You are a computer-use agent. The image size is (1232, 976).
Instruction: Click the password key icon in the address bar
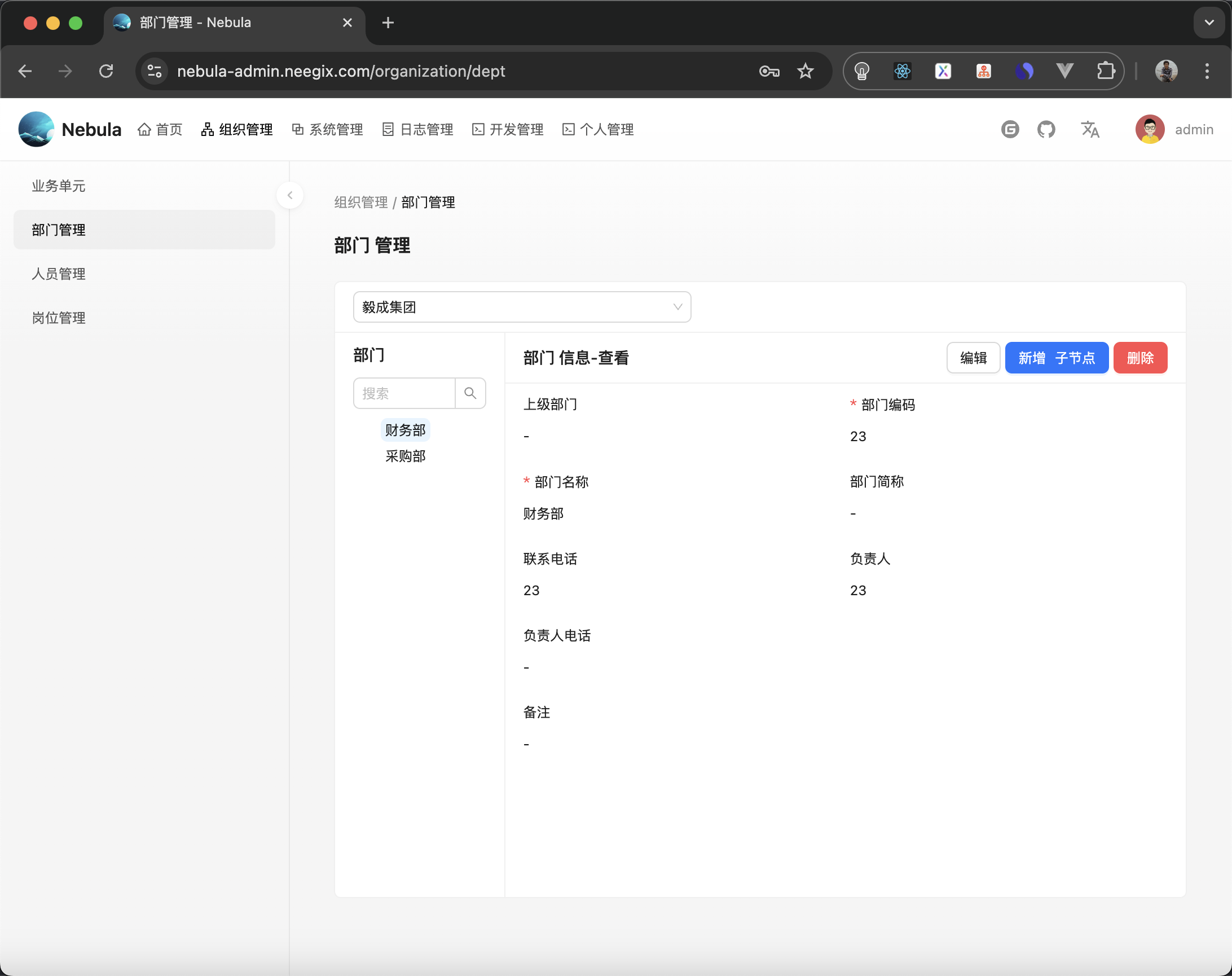pos(768,71)
